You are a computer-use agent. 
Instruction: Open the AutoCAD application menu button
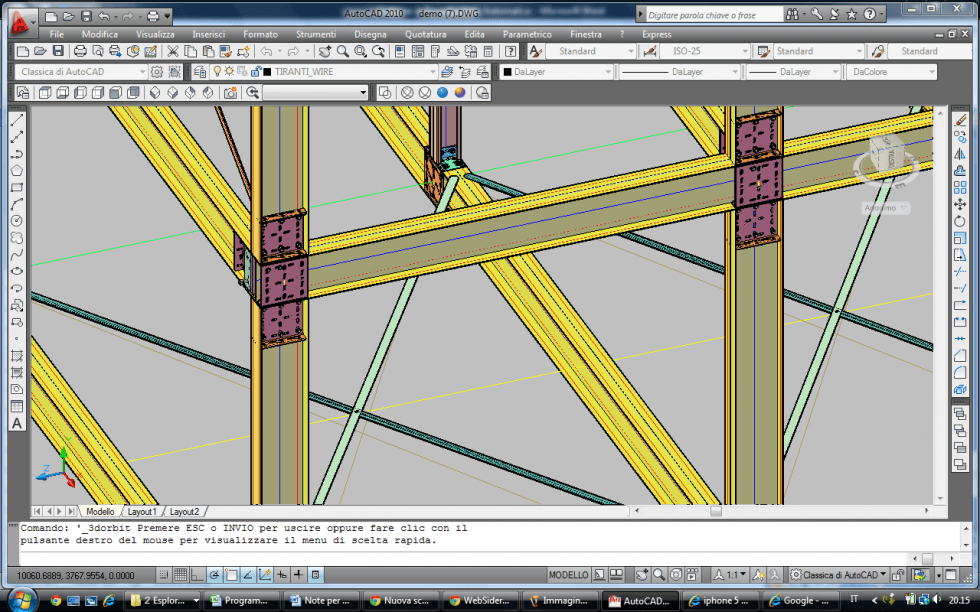[x=19, y=21]
